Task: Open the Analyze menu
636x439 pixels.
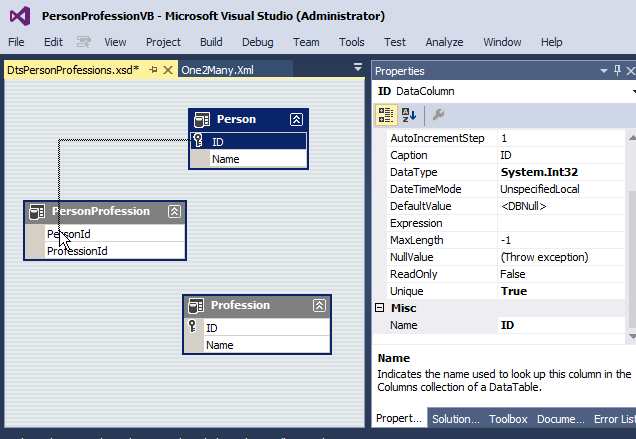Action: tap(444, 42)
